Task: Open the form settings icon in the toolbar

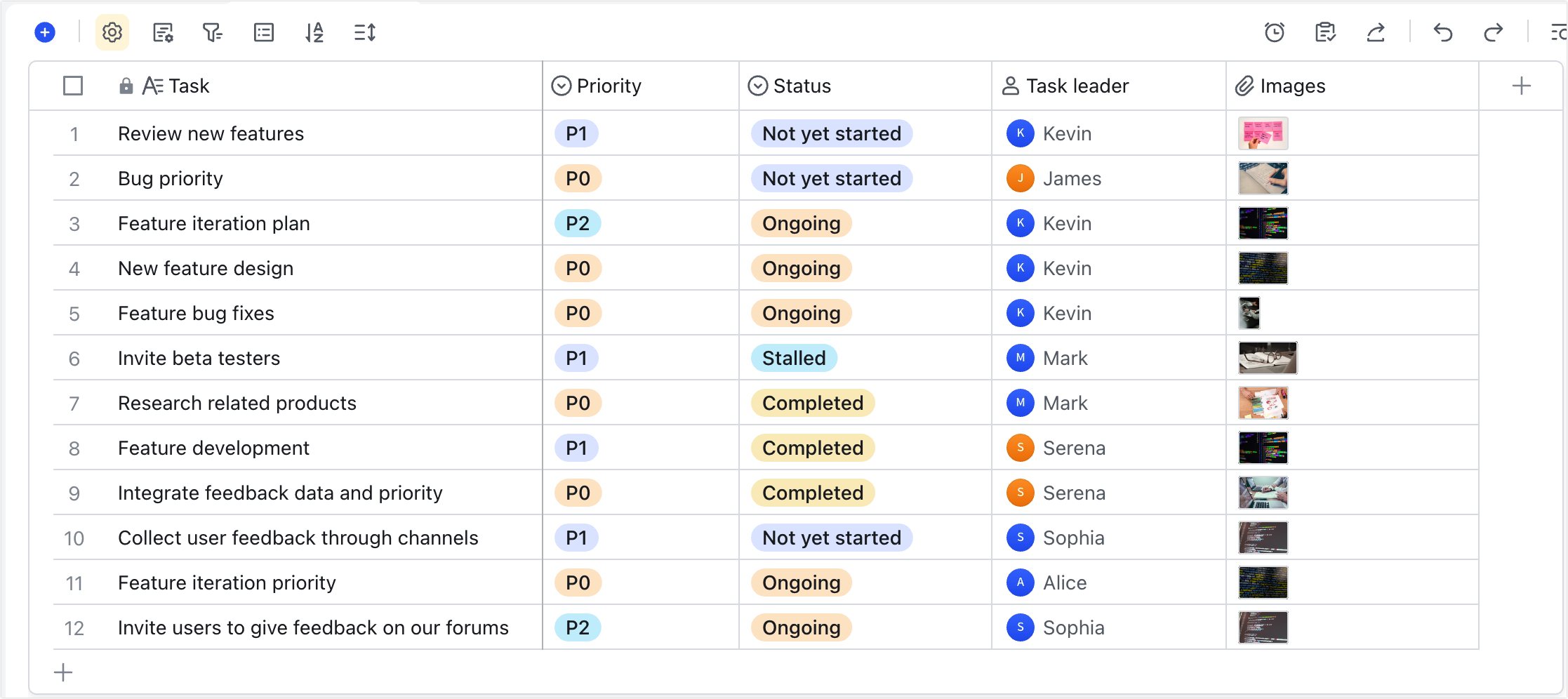Action: (162, 32)
